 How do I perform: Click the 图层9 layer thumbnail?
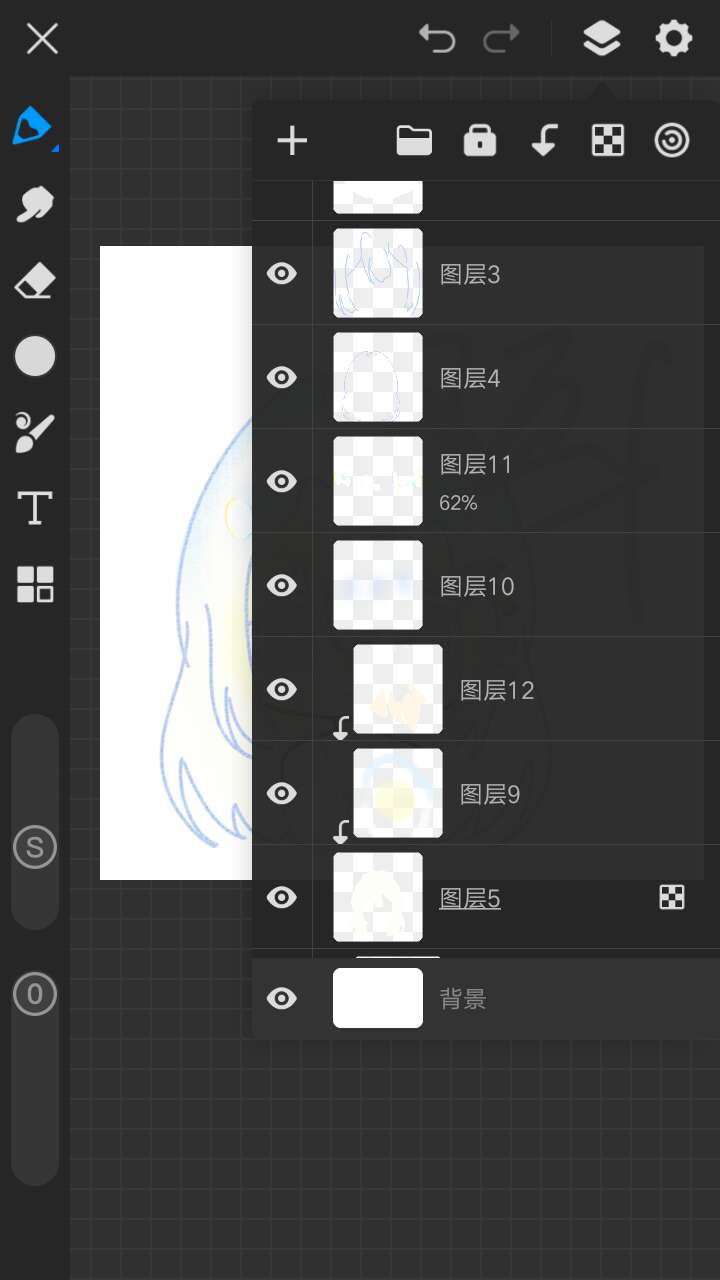(398, 793)
